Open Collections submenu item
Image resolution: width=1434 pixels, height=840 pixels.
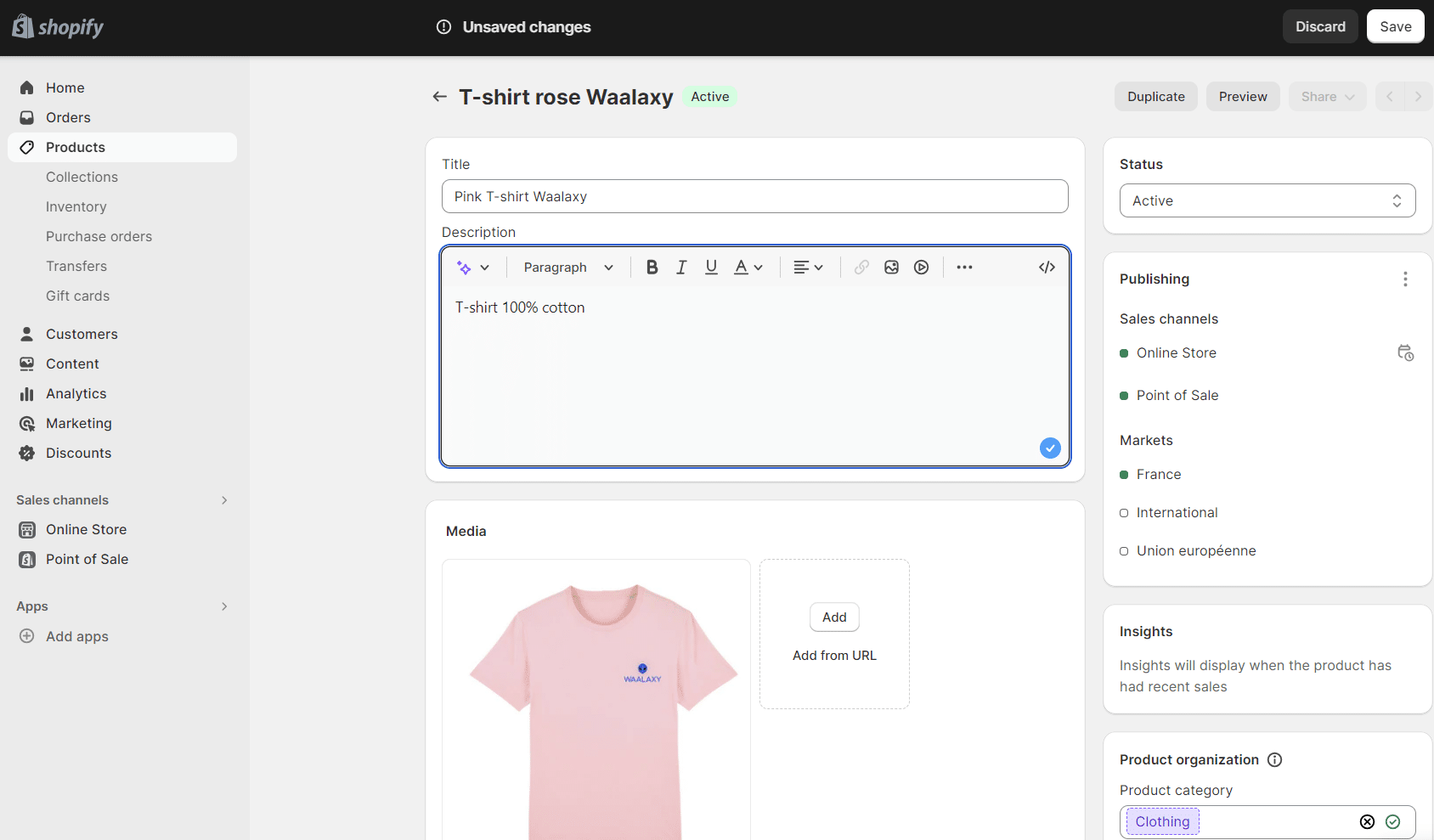[82, 177]
